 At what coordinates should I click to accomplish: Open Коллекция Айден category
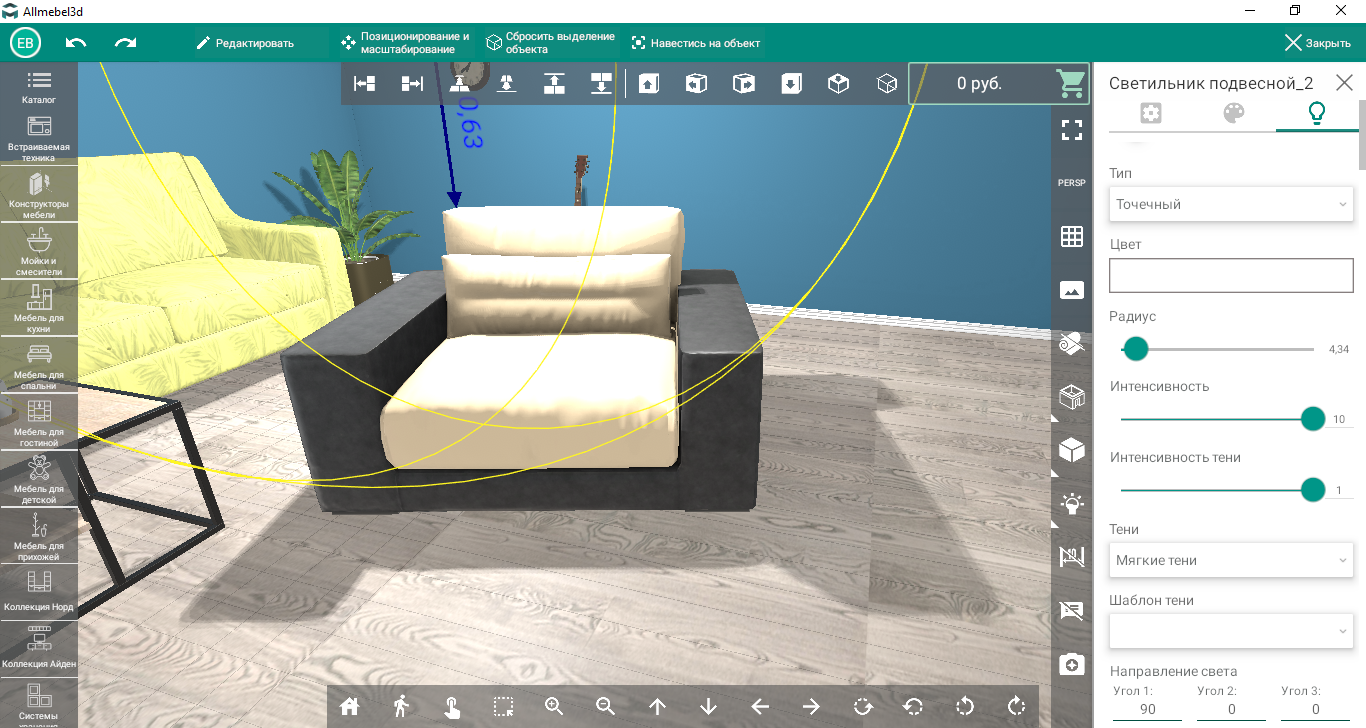click(39, 649)
